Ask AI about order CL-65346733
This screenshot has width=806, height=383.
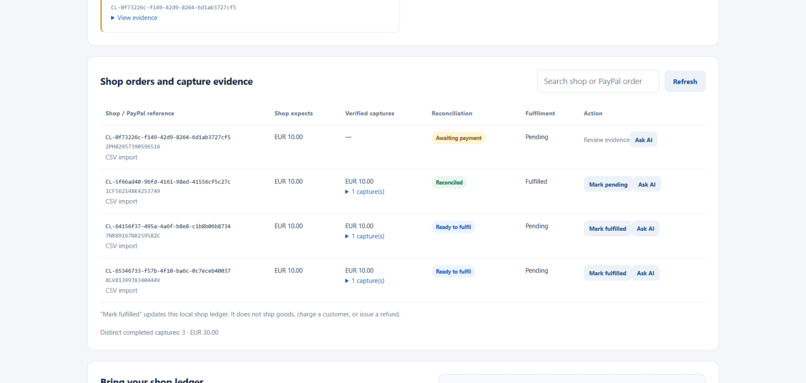click(646, 273)
